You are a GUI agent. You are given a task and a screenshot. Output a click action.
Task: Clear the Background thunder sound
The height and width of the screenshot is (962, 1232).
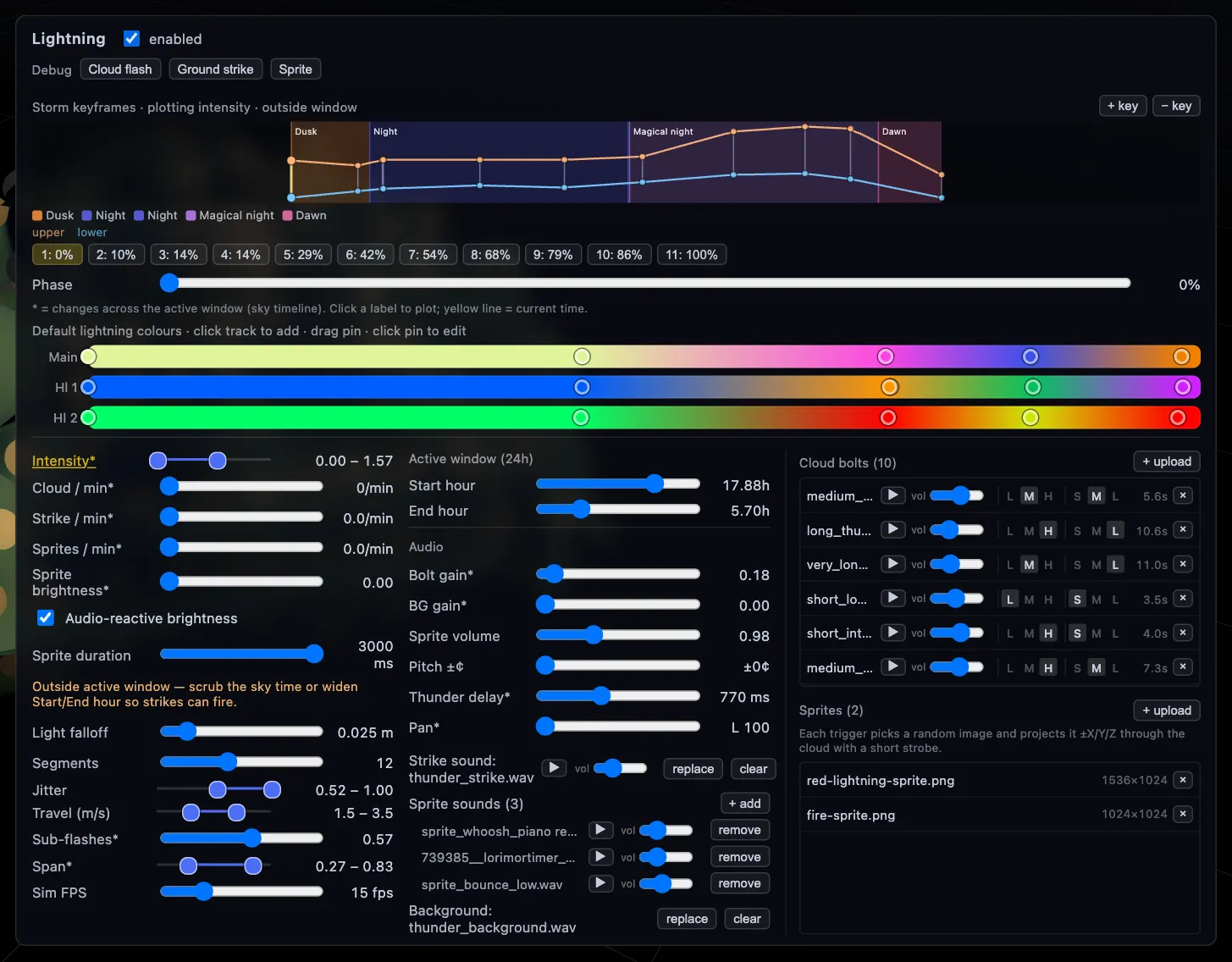point(747,919)
